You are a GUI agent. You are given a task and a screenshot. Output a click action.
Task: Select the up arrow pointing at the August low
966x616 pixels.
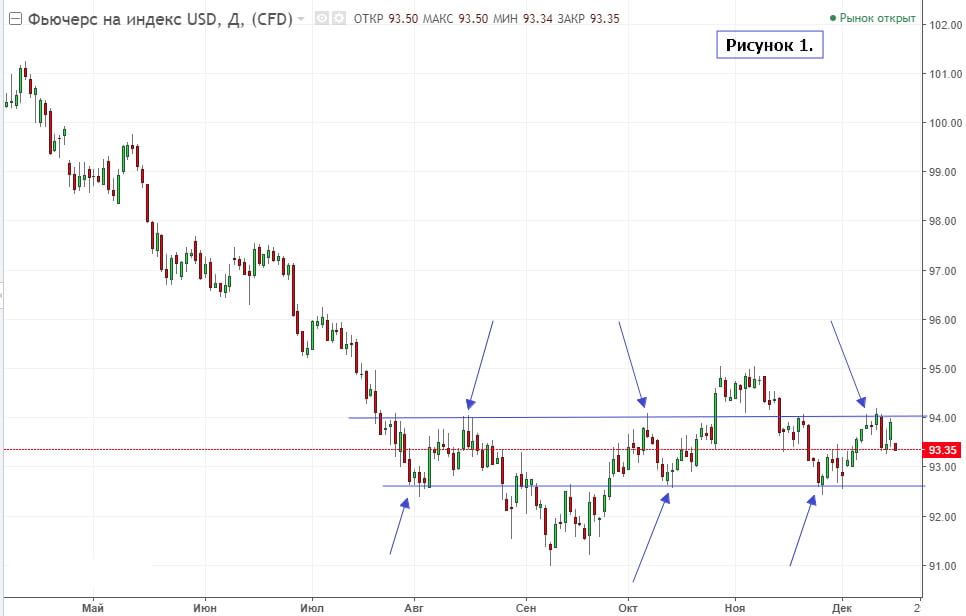[x=399, y=526]
